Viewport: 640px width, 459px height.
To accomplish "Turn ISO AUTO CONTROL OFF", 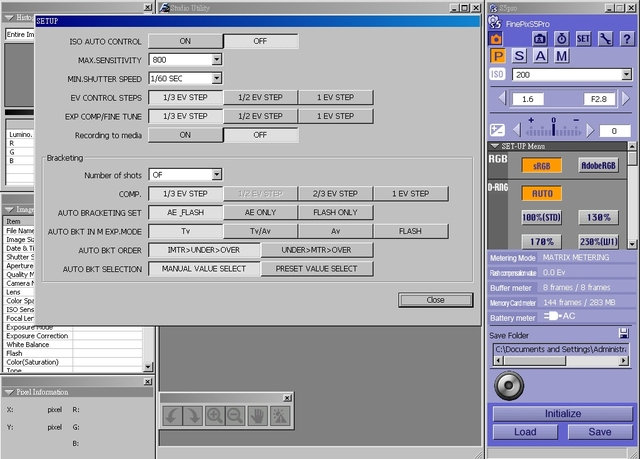I will tap(260, 41).
